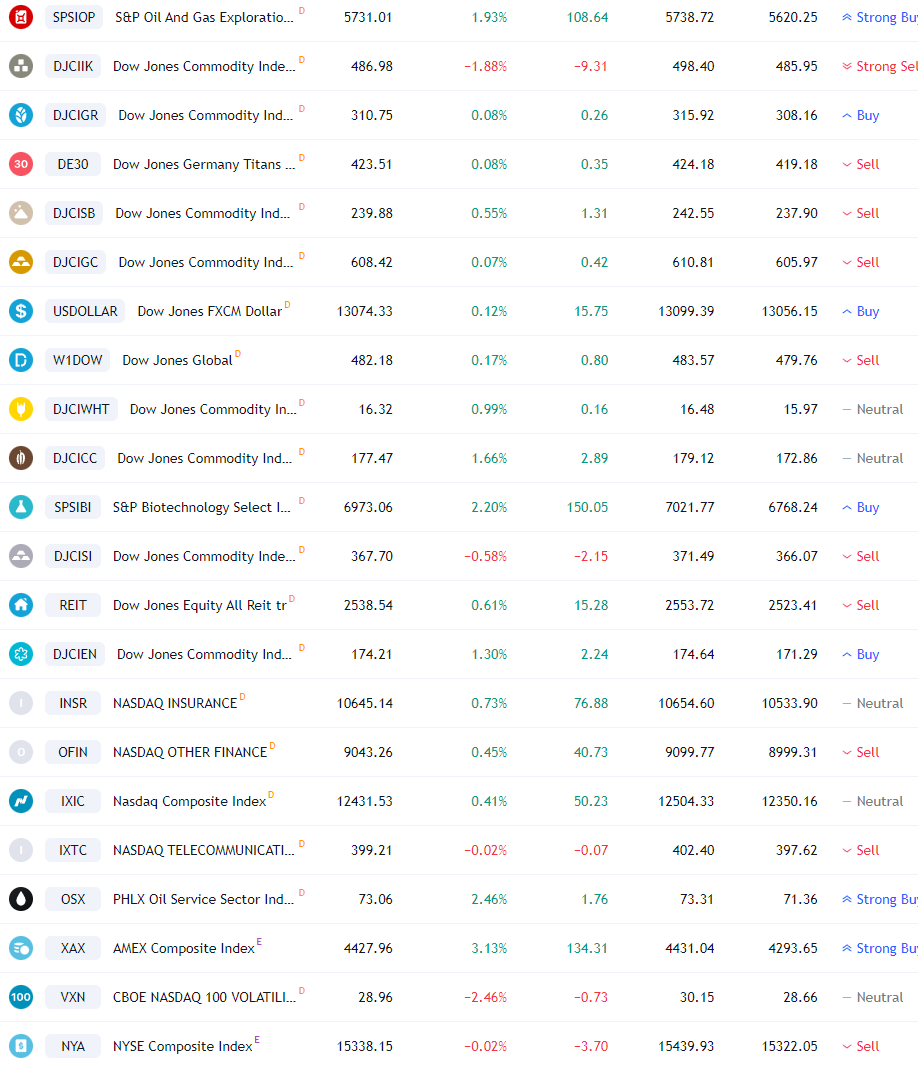Click the DE30 red circle icon
Image resolution: width=918 pixels, height=1068 pixels.
(x=21, y=164)
